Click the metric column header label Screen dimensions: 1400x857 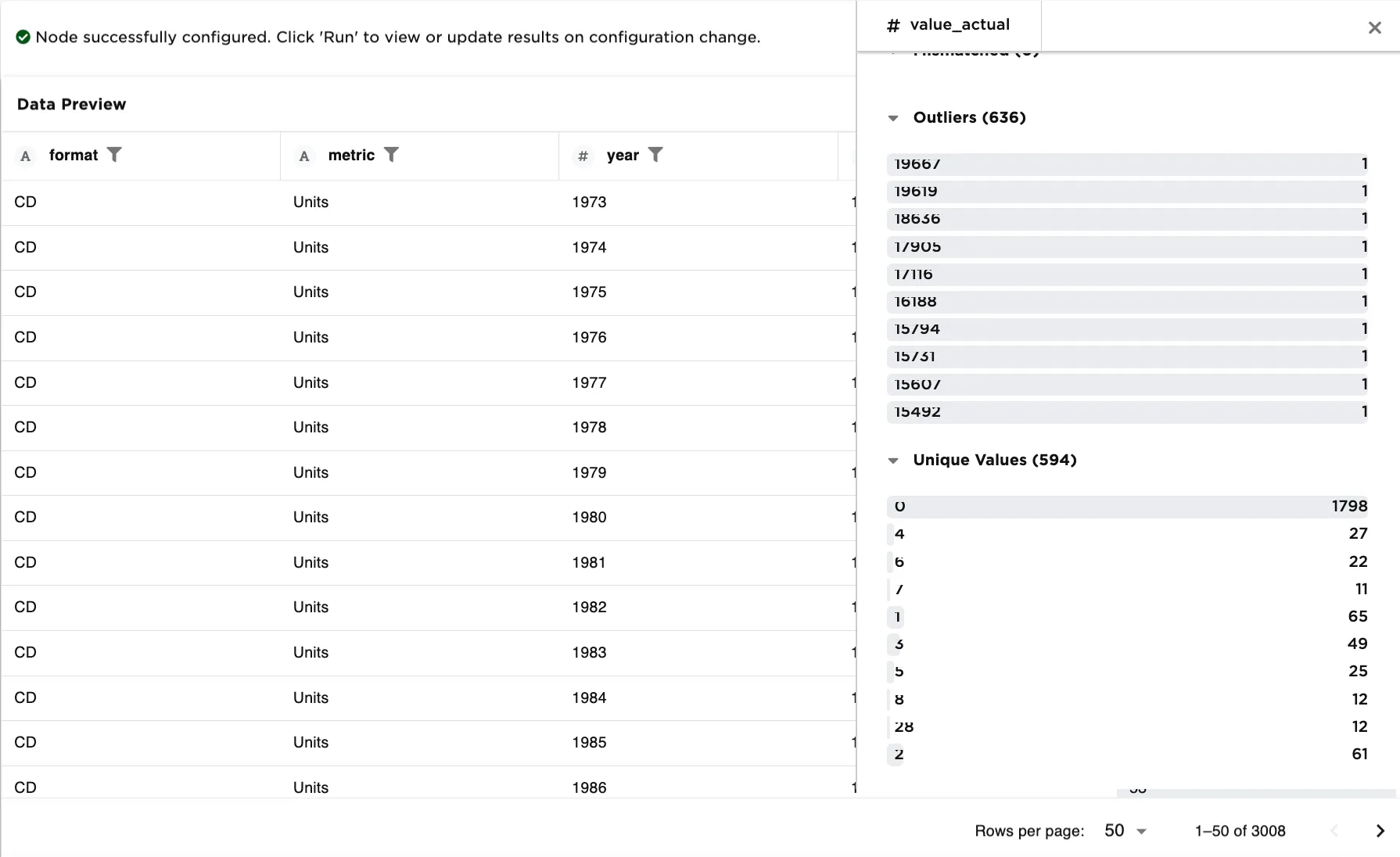click(x=351, y=156)
